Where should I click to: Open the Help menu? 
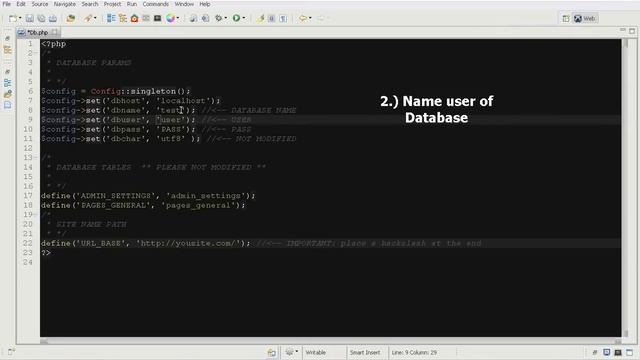pyautogui.click(x=205, y=4)
